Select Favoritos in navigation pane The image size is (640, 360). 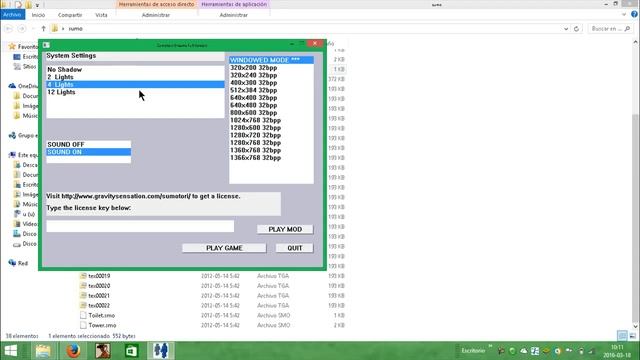click(x=24, y=47)
